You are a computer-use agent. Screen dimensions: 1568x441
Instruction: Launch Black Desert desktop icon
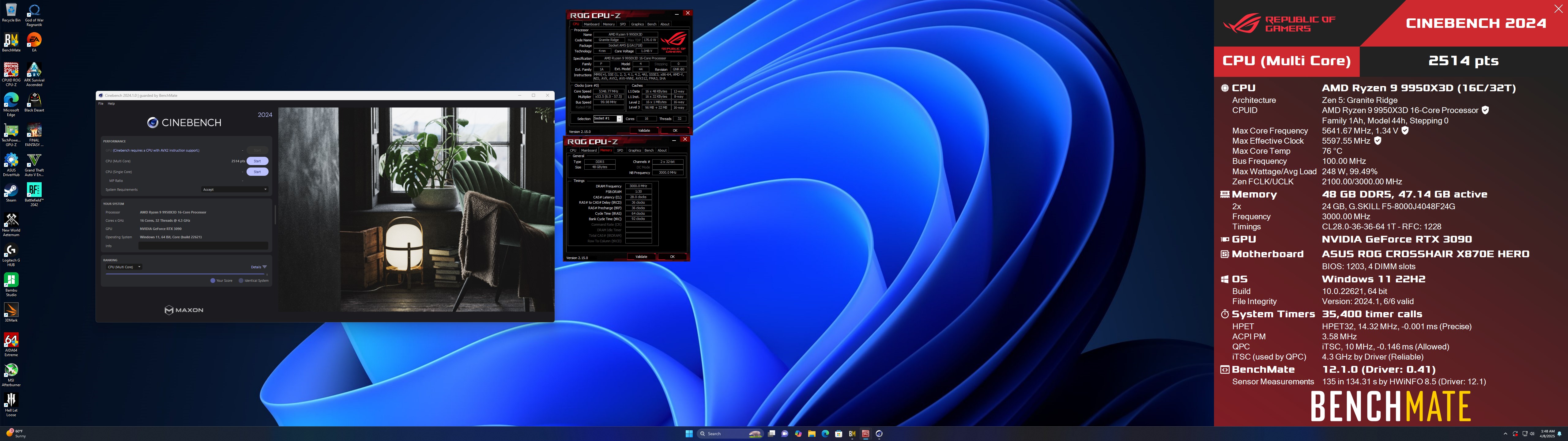coord(34,102)
